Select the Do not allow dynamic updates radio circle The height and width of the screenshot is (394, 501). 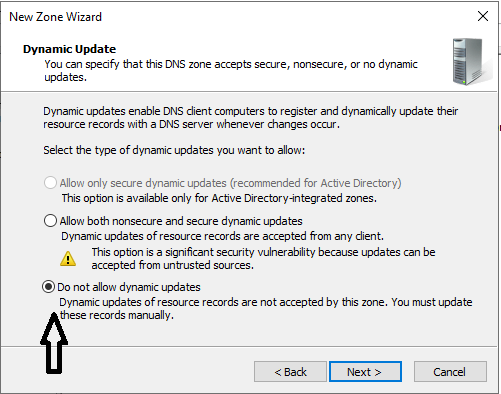coord(48,287)
